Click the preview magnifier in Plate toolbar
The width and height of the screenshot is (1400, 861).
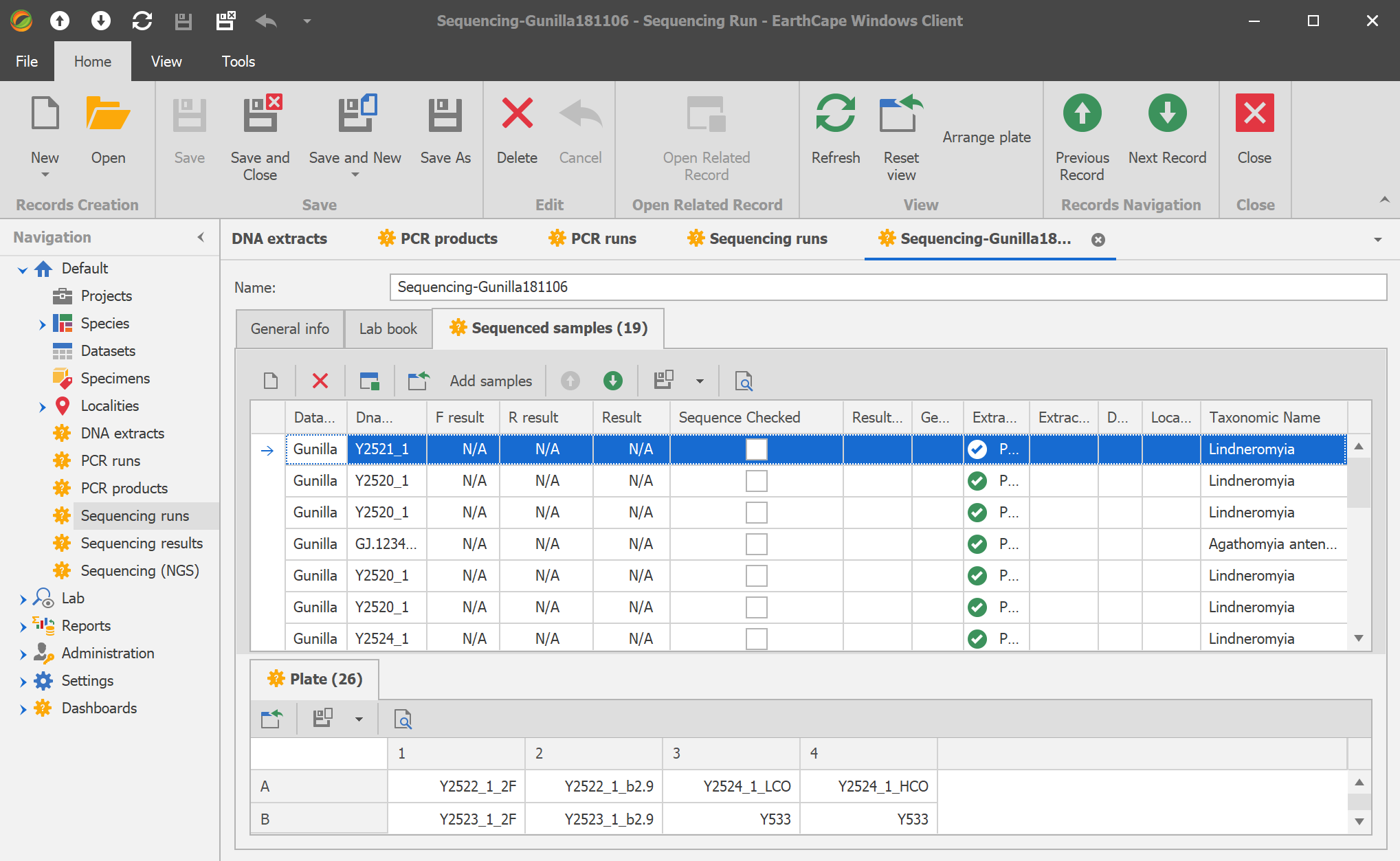coord(403,719)
